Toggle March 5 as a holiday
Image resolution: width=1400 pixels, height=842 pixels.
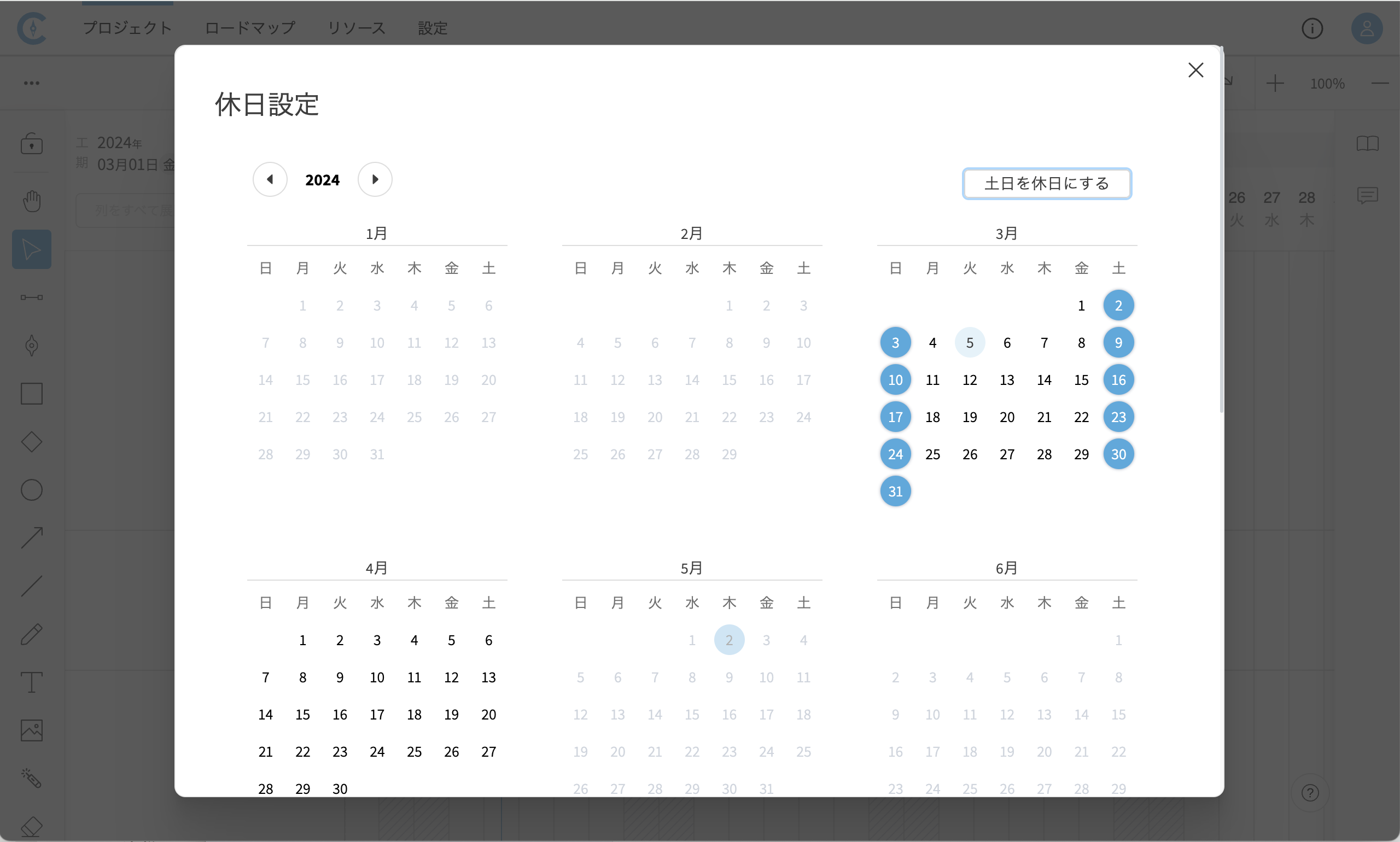pyautogui.click(x=969, y=343)
